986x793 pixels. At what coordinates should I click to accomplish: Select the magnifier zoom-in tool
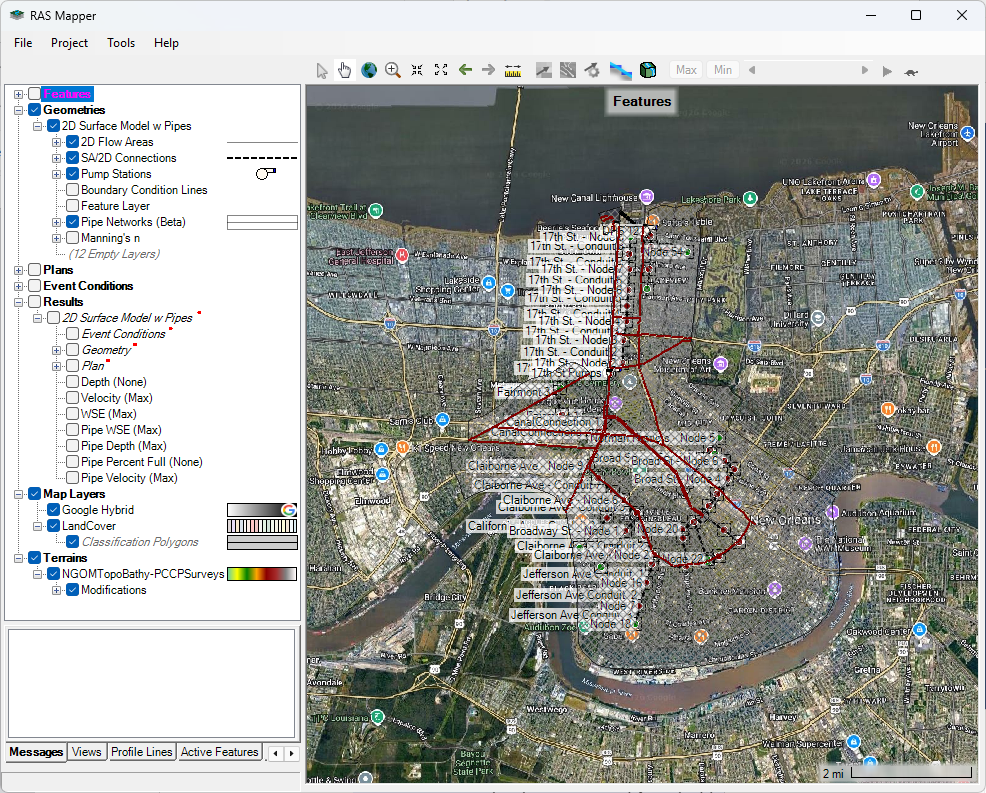[393, 70]
